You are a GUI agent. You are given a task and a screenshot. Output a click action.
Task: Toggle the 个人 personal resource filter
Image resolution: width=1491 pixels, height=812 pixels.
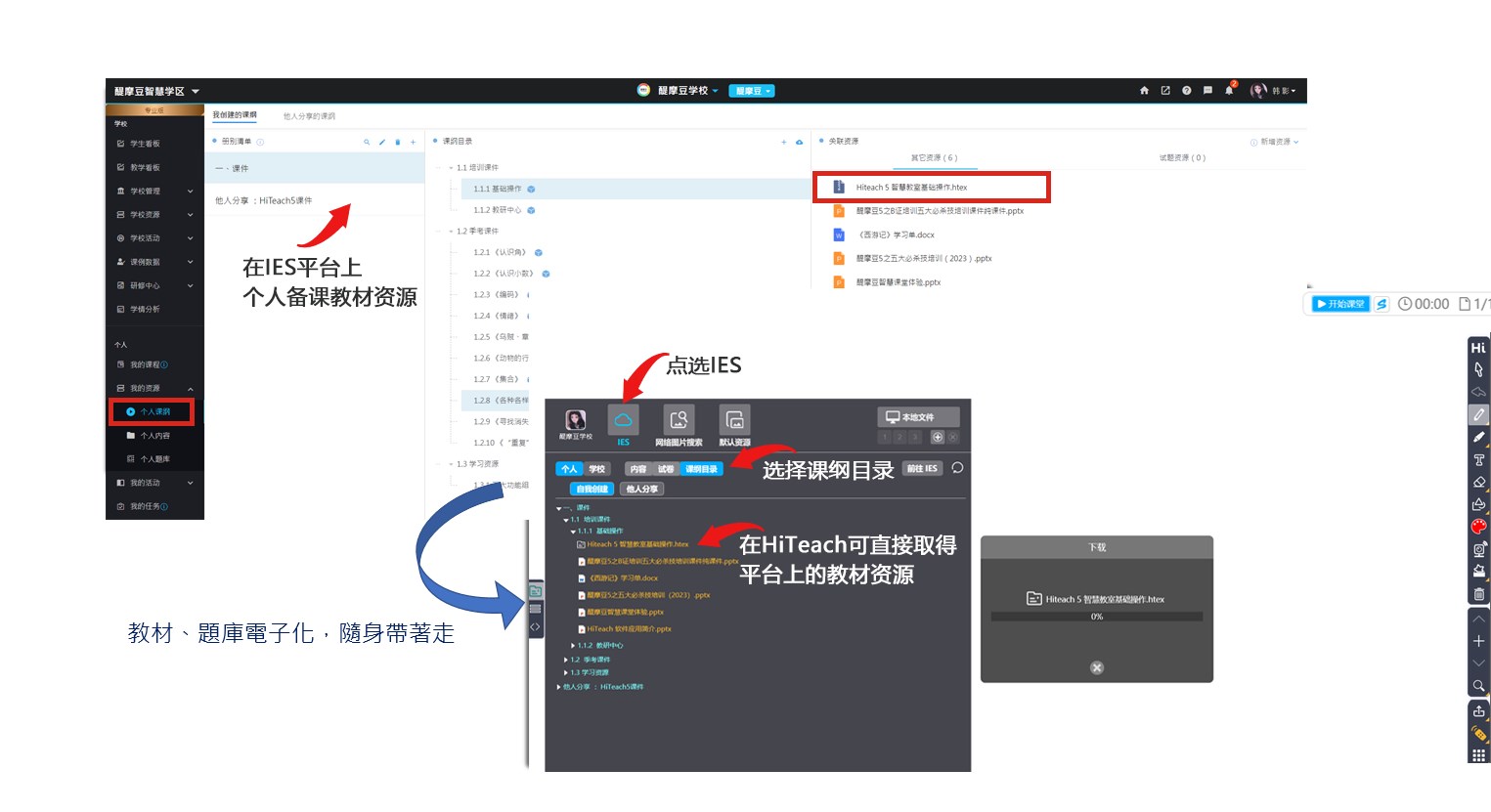coord(569,469)
